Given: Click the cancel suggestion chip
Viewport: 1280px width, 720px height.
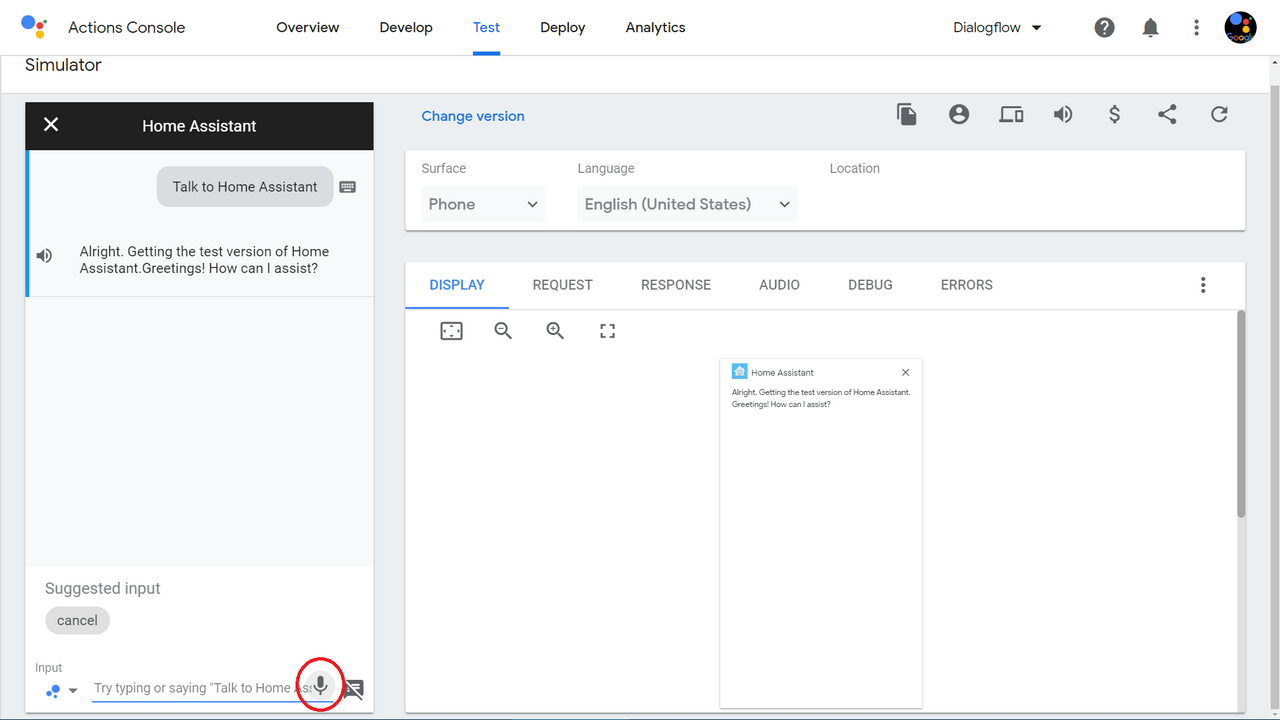Looking at the screenshot, I should coord(77,621).
